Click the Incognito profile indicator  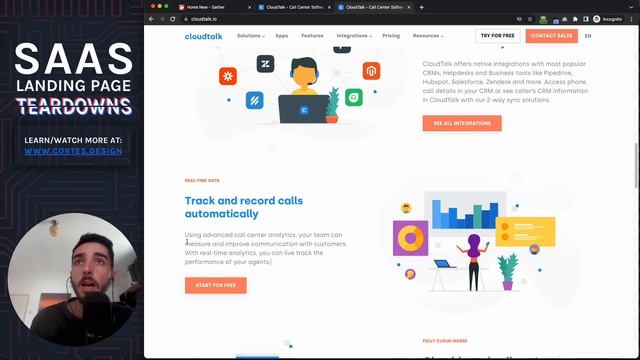pos(608,19)
